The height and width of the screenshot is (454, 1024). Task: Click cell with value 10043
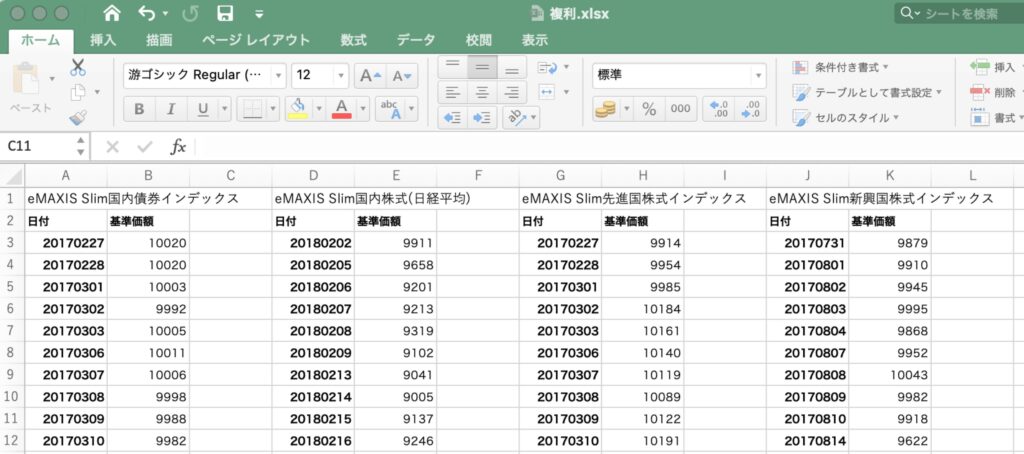[890, 375]
